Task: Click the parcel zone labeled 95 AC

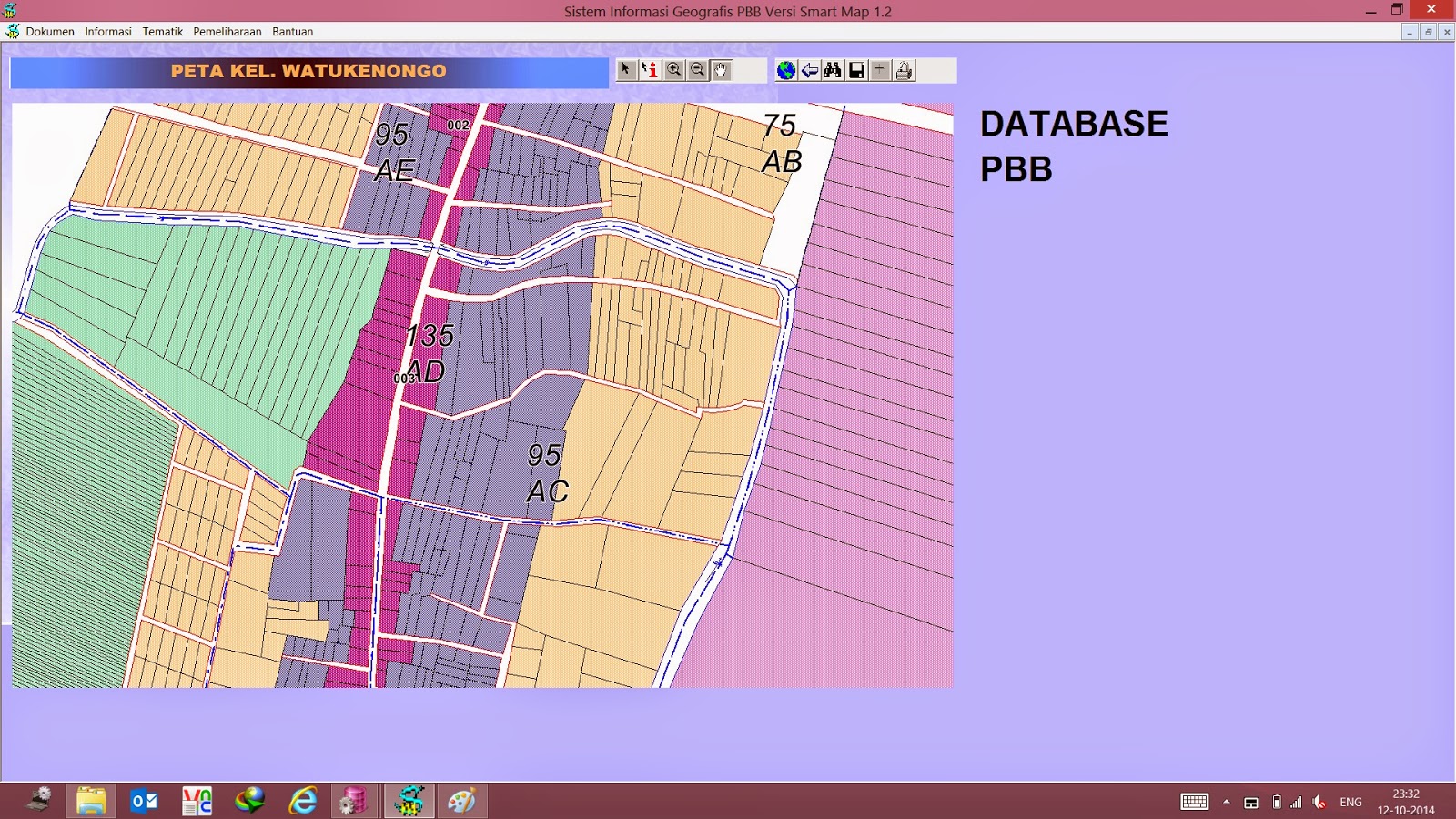Action: (x=546, y=473)
